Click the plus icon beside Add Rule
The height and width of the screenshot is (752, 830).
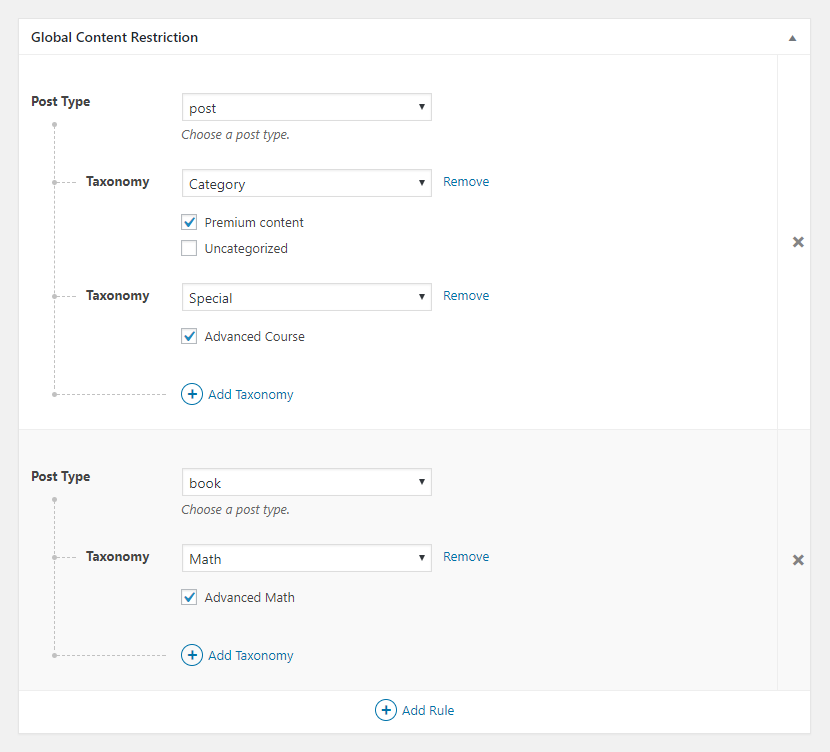(386, 710)
